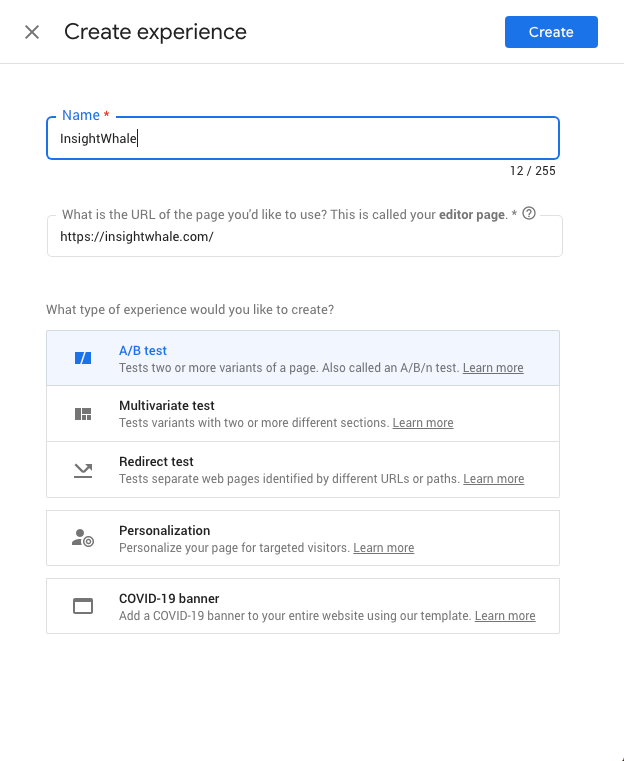Select the A/B test experience type
This screenshot has width=624, height=761.
point(303,358)
